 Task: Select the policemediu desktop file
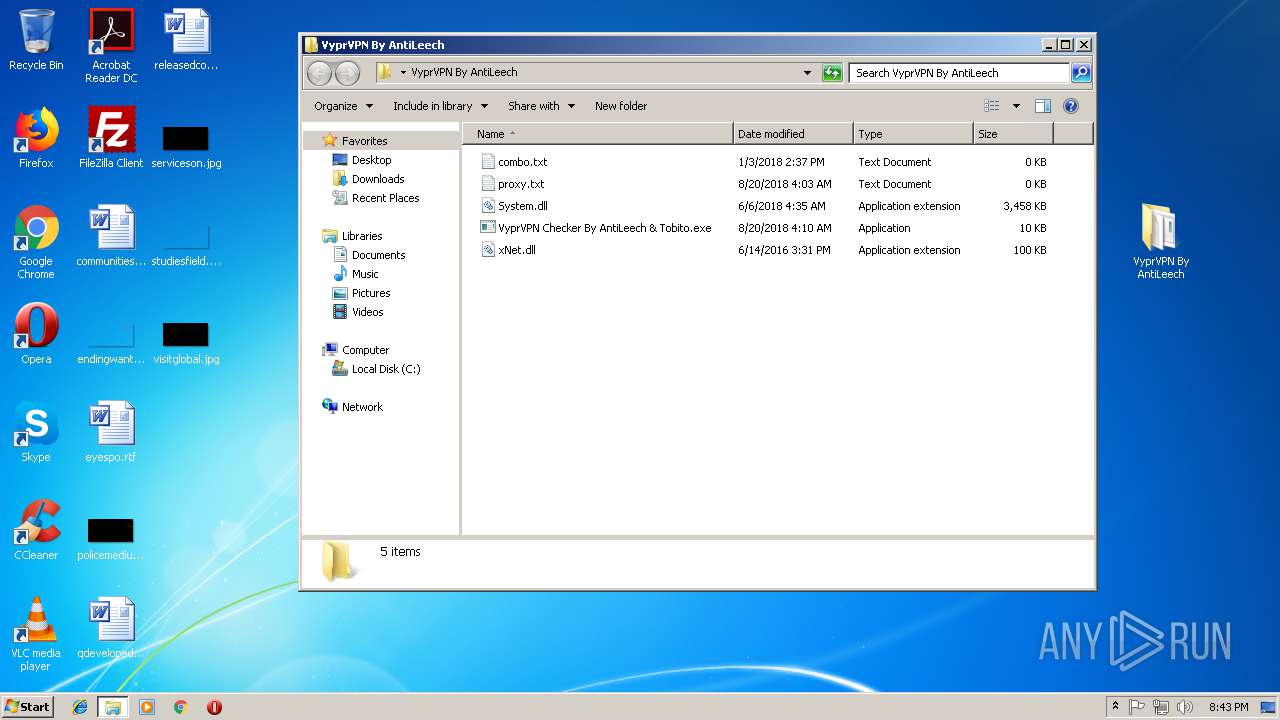coord(111,539)
